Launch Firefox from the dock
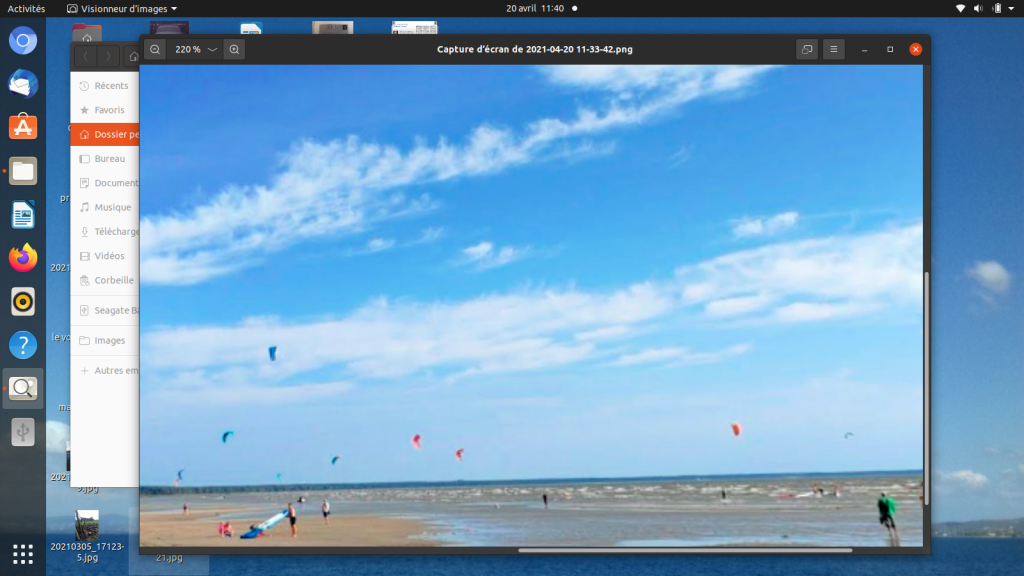Screen dimensions: 1024x576 (x=23, y=258)
